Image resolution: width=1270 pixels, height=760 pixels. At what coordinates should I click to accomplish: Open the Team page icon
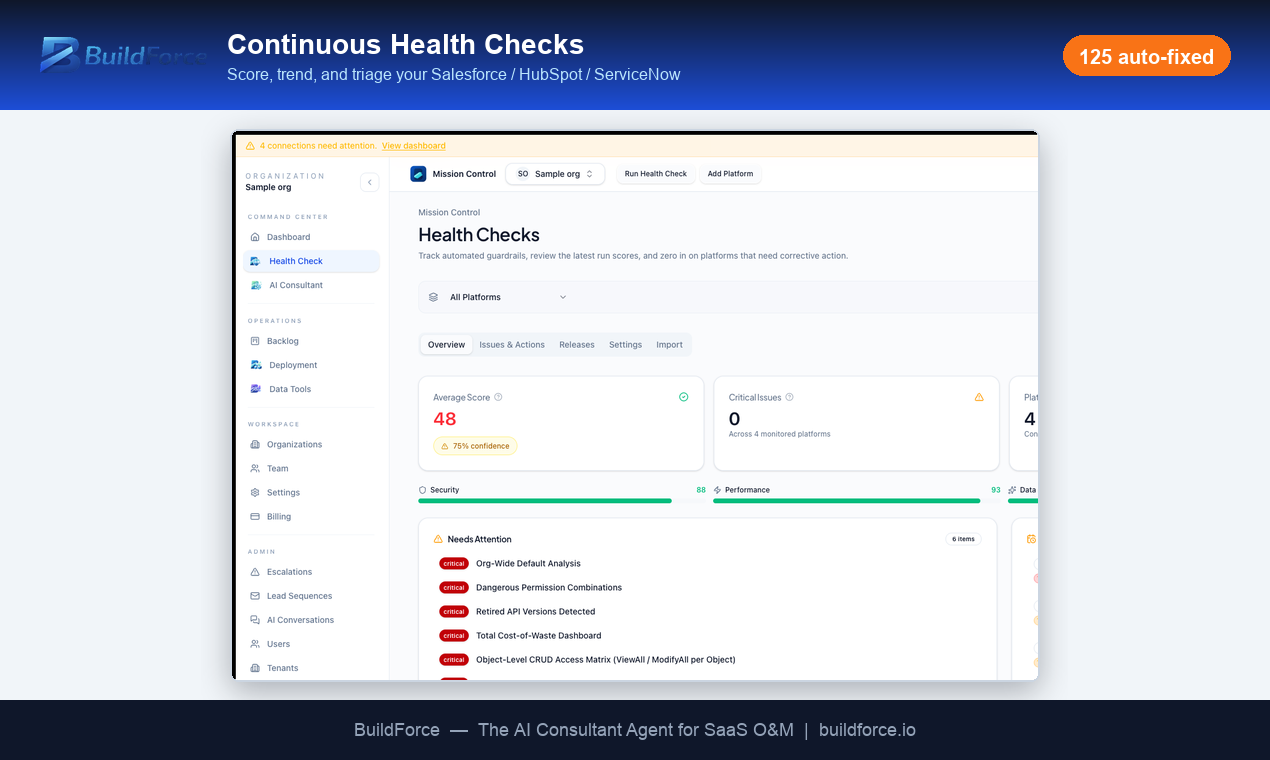pos(255,468)
